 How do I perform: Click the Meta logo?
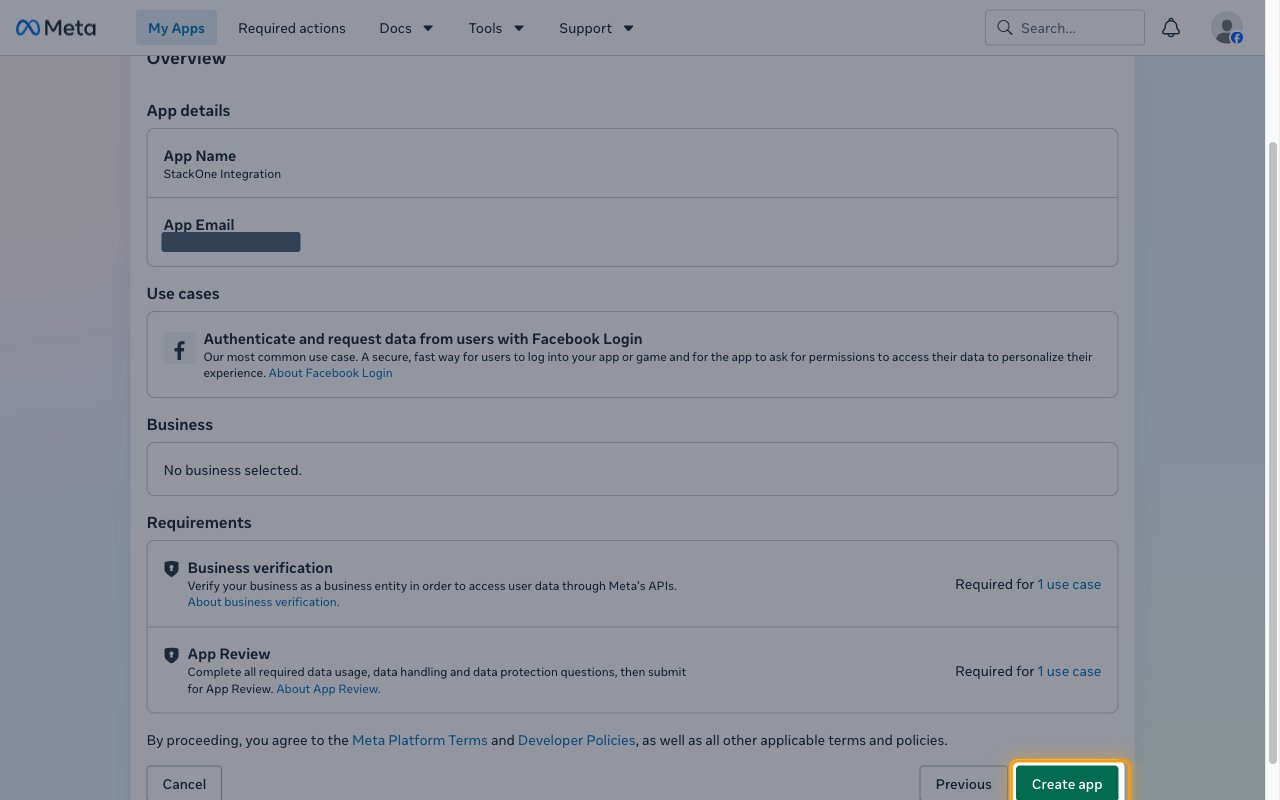coord(56,28)
